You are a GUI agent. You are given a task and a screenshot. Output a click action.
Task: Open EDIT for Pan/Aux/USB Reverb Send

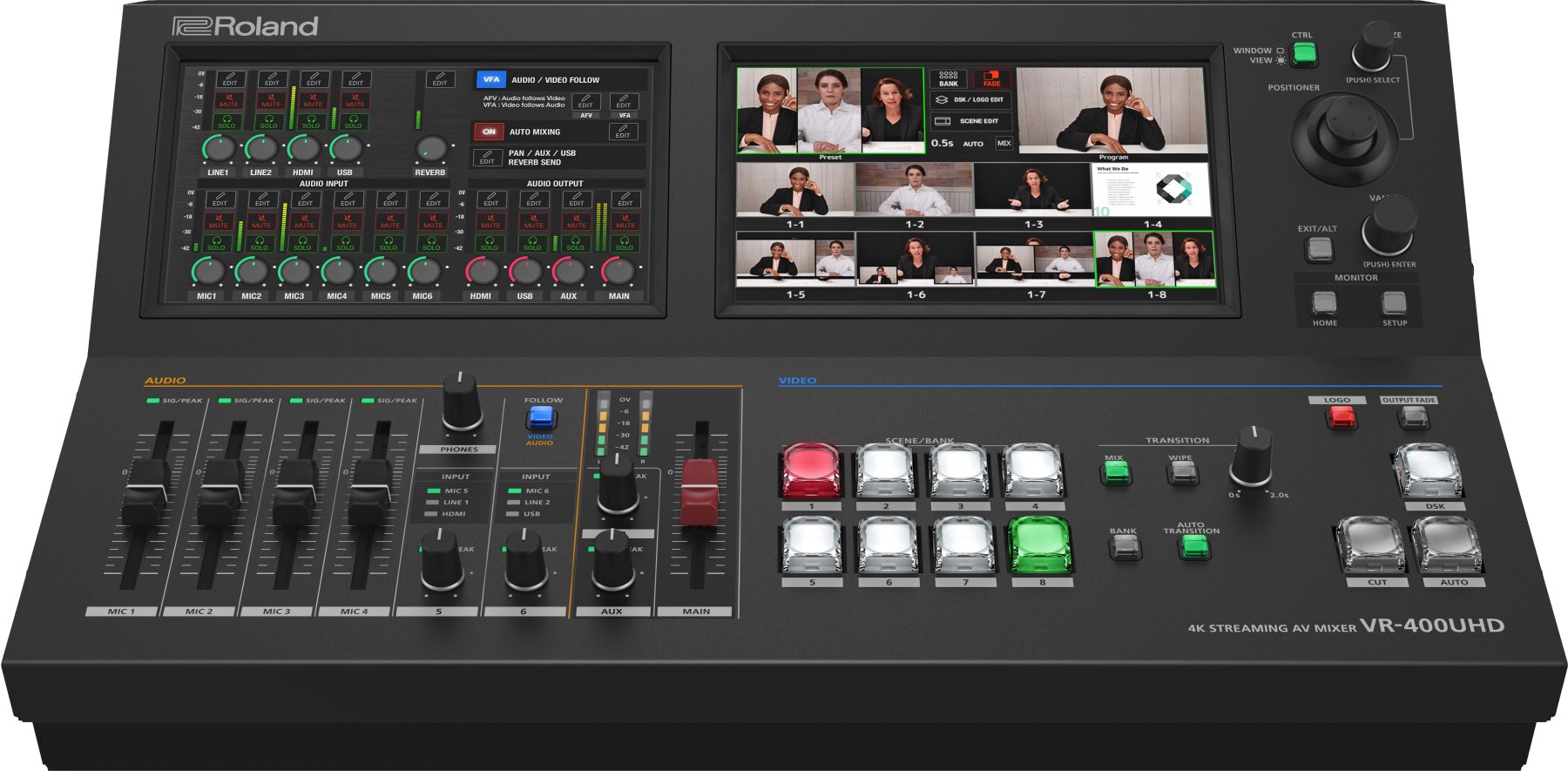click(487, 157)
